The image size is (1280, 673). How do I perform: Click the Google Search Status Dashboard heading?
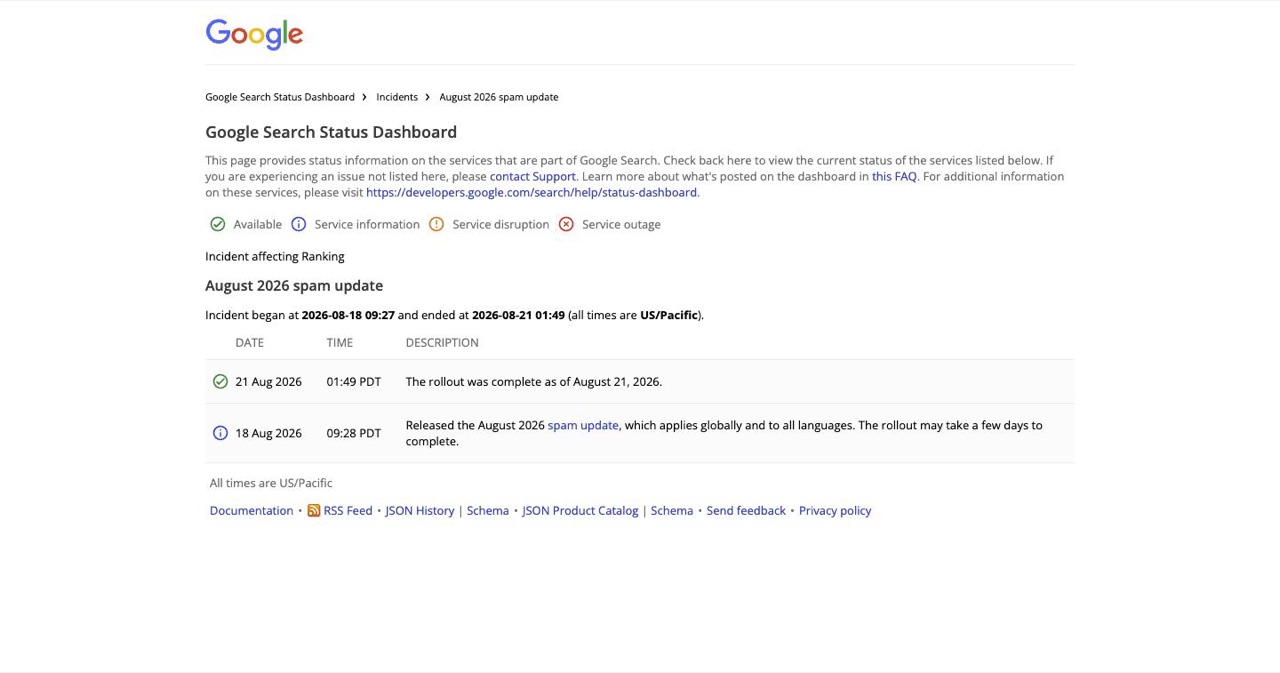(331, 132)
